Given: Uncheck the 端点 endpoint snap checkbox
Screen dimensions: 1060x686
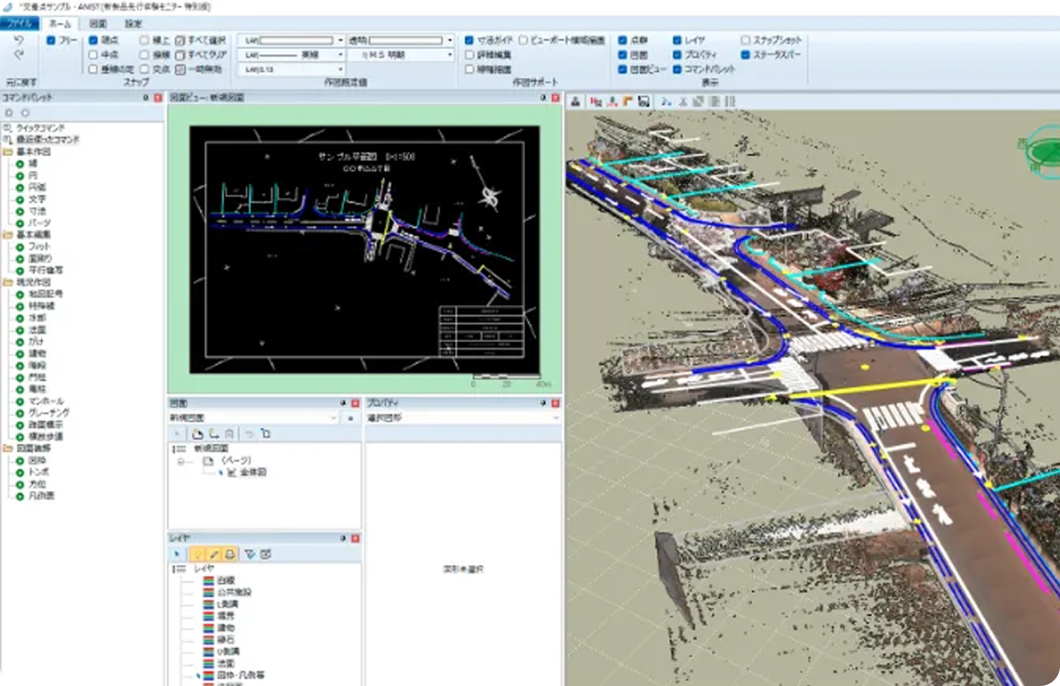Looking at the screenshot, I should click(x=93, y=41).
